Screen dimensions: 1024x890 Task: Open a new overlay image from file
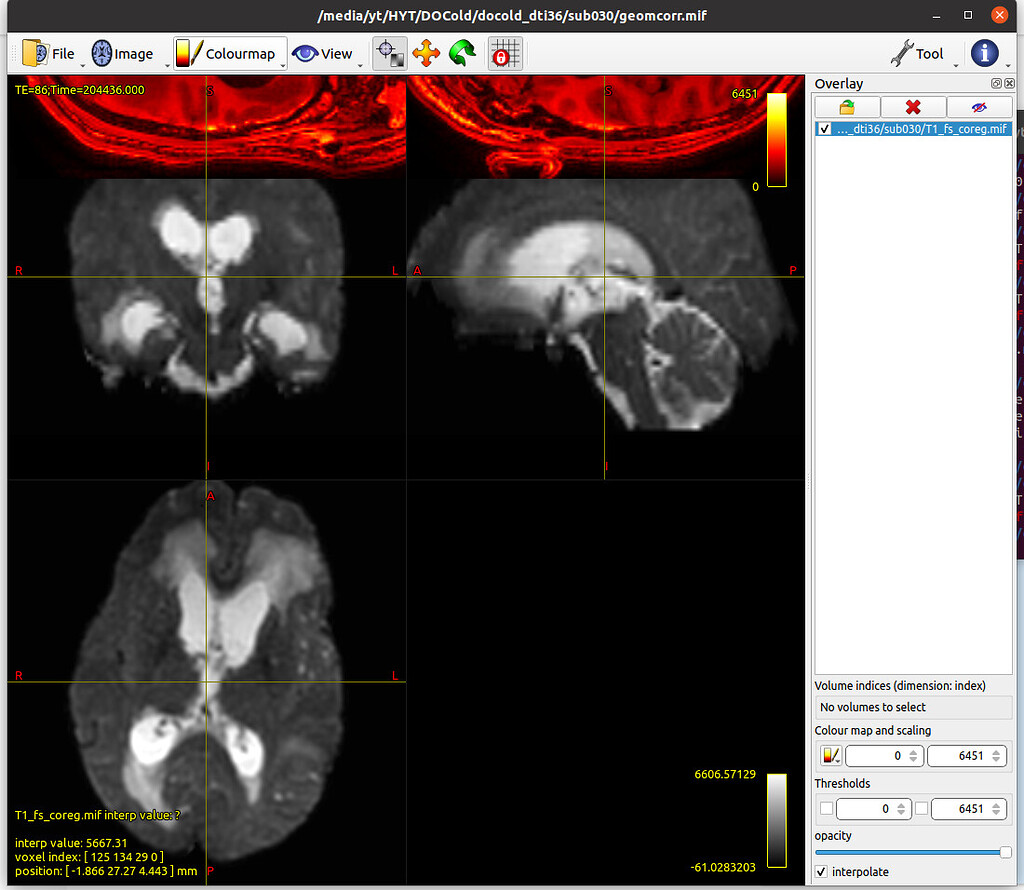tap(846, 107)
